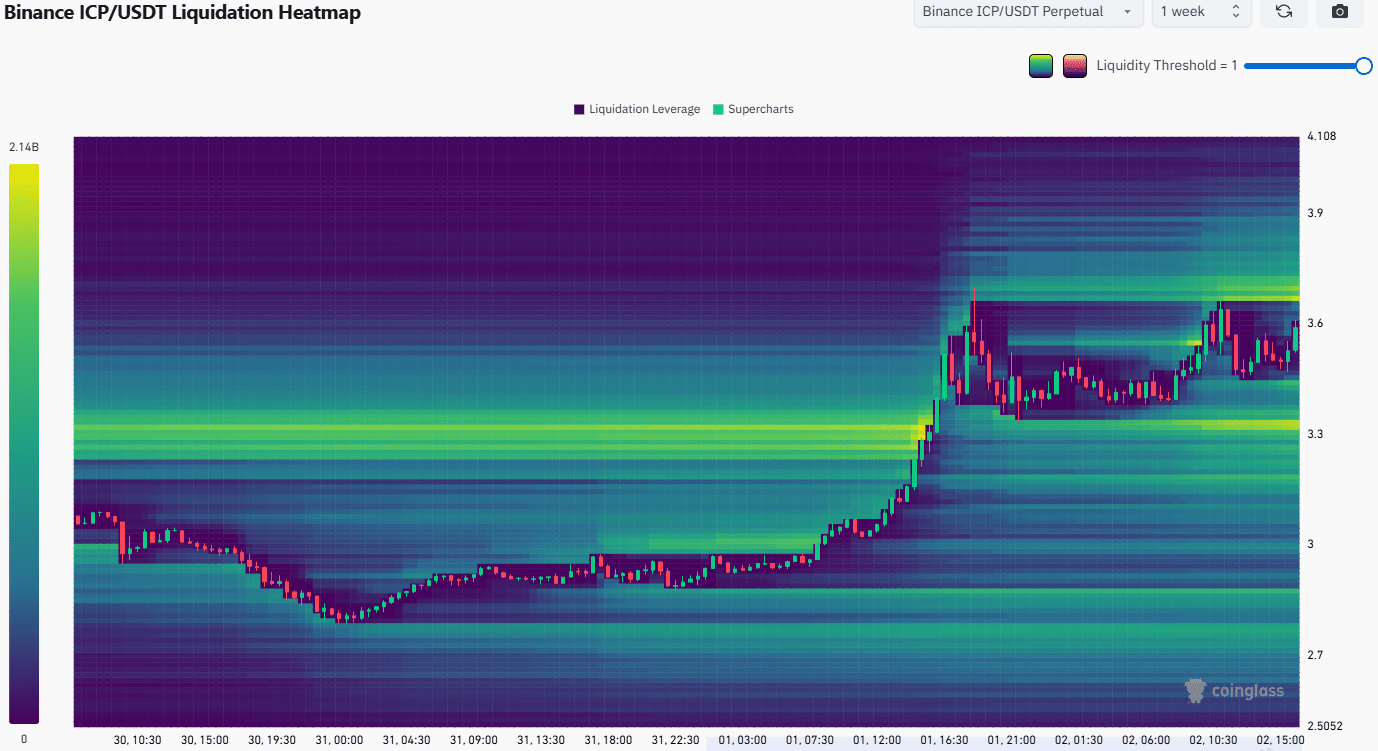Click the Liquidity Threshold slider handle

click(x=1363, y=66)
